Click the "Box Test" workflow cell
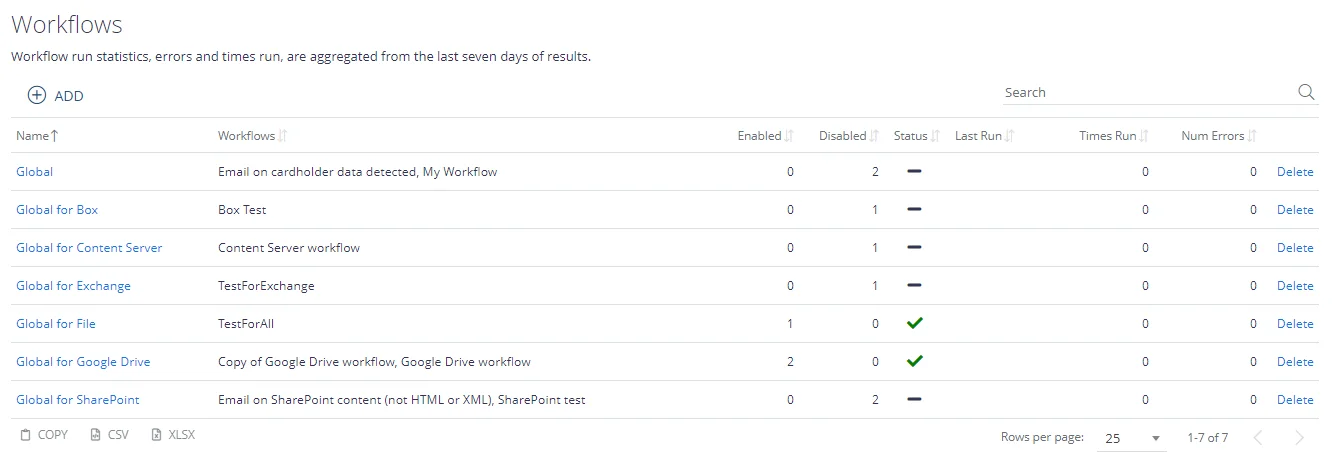1332x471 pixels. [242, 210]
